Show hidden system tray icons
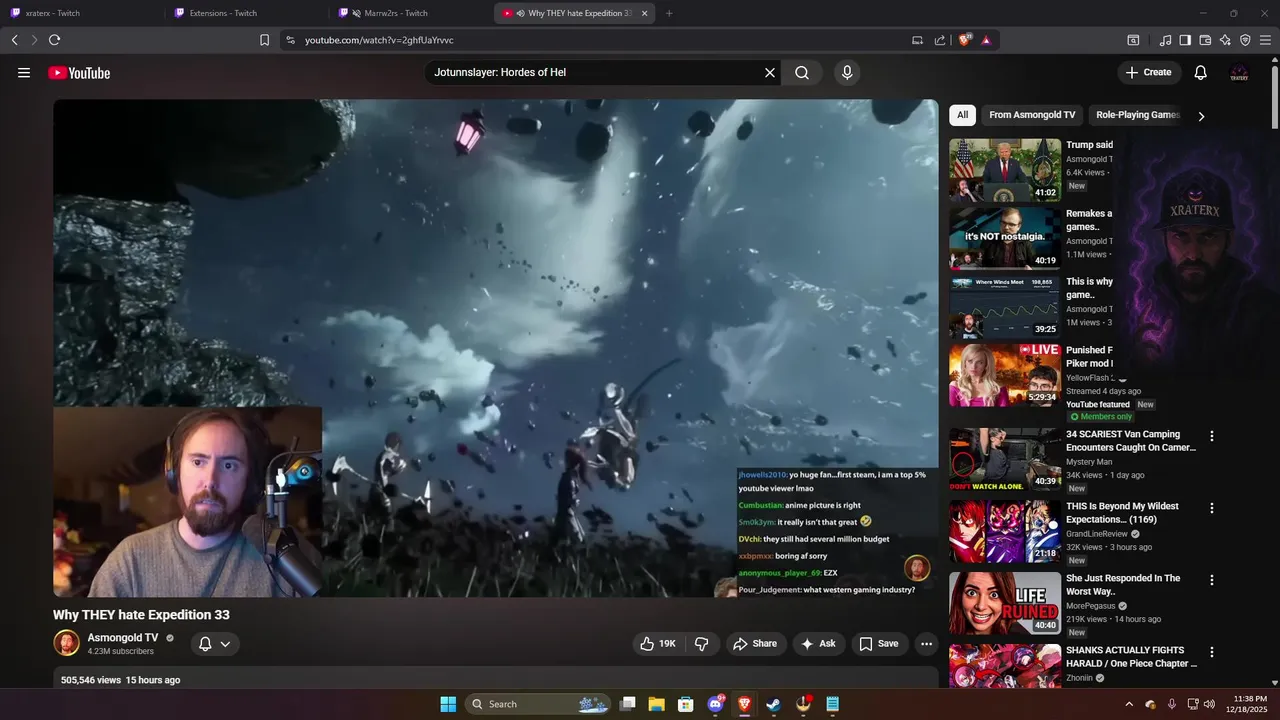The image size is (1280, 720). point(1129,704)
